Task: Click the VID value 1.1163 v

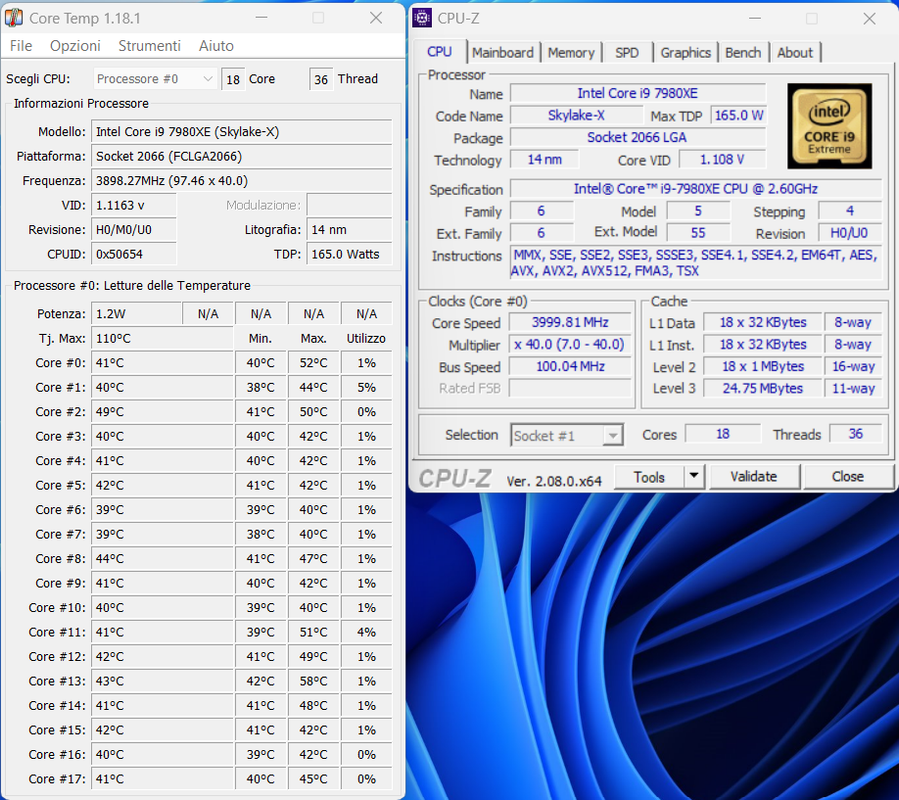Action: [134, 205]
